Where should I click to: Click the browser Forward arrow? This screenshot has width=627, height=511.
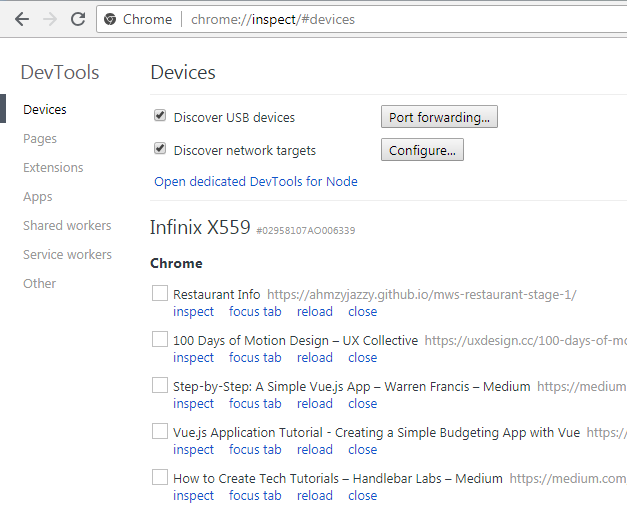pyautogui.click(x=50, y=19)
